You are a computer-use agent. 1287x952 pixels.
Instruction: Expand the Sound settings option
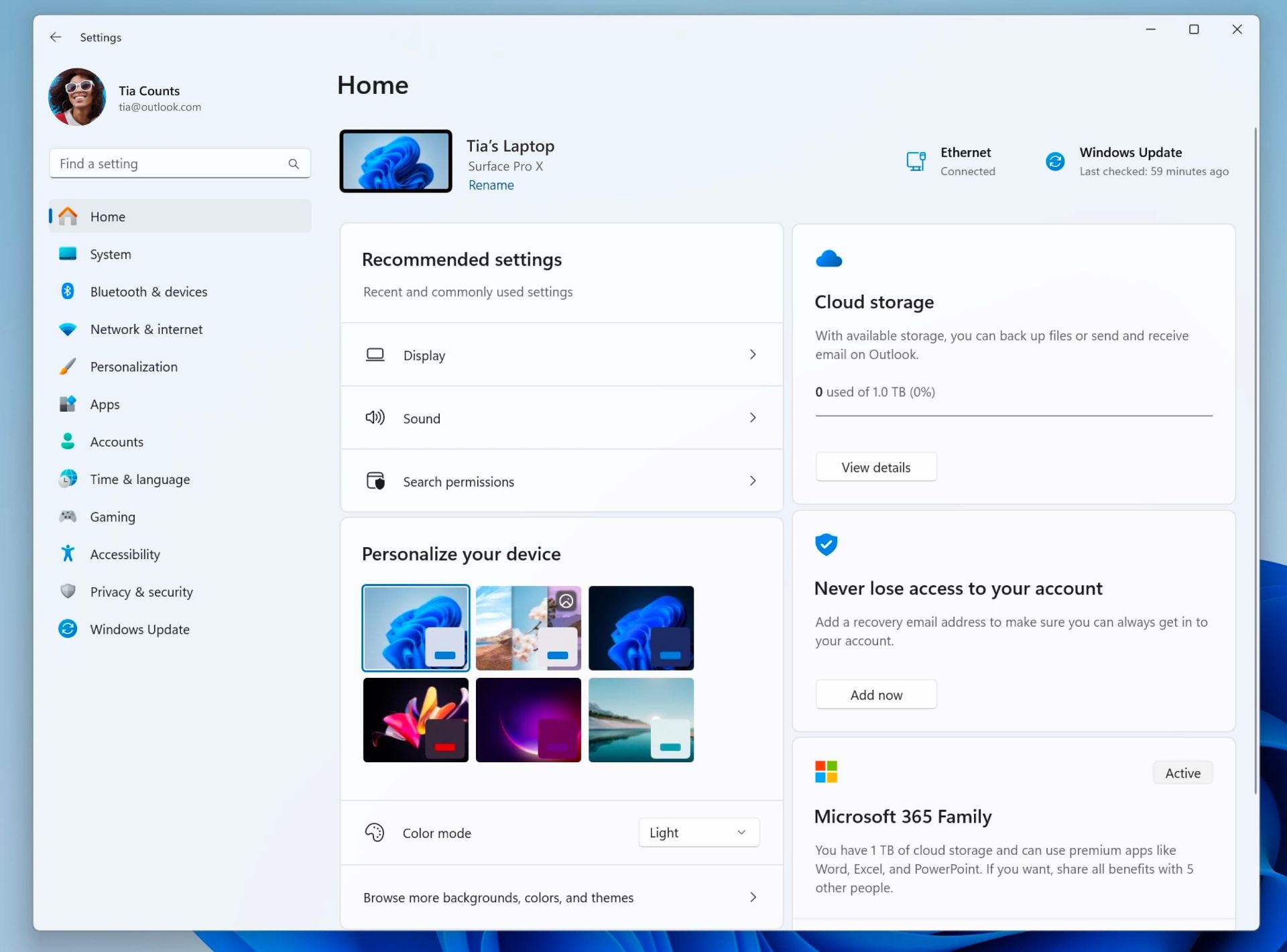coord(753,418)
